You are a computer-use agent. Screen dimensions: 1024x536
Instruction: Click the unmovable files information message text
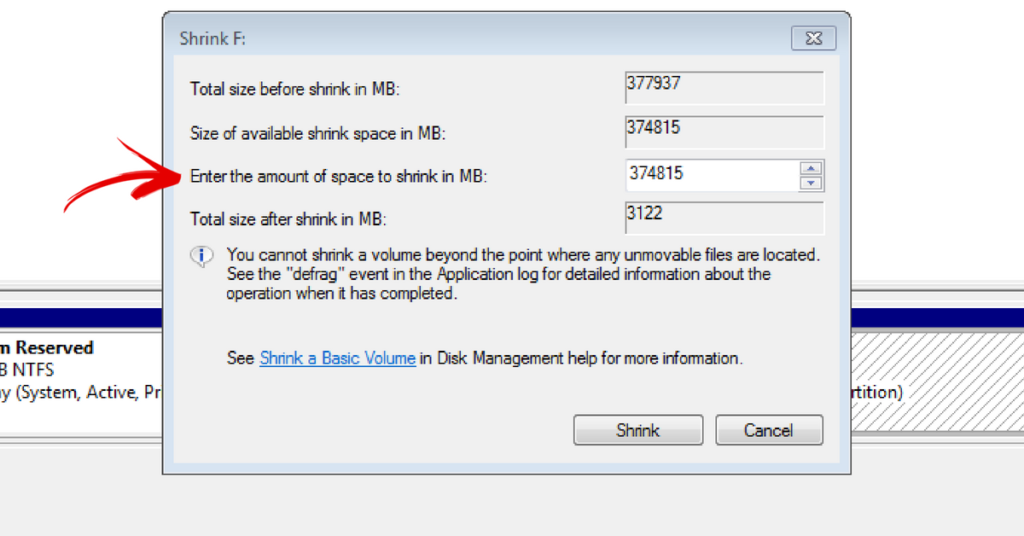(523, 274)
